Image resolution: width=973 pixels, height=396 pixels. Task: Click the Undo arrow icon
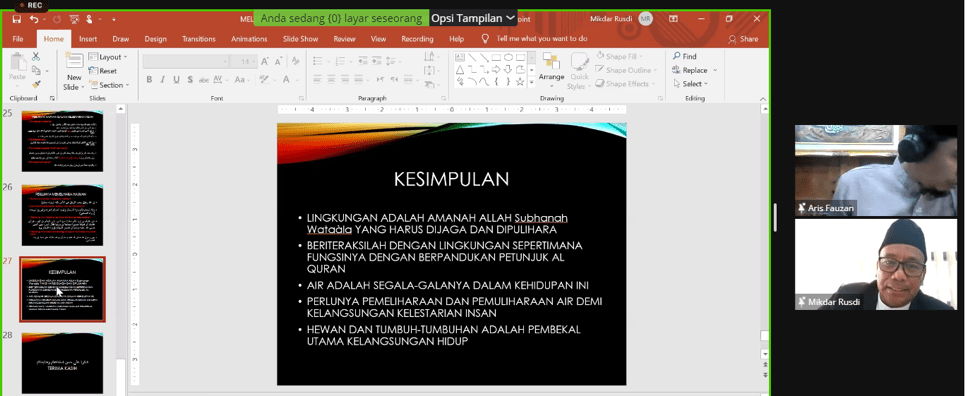click(x=34, y=19)
